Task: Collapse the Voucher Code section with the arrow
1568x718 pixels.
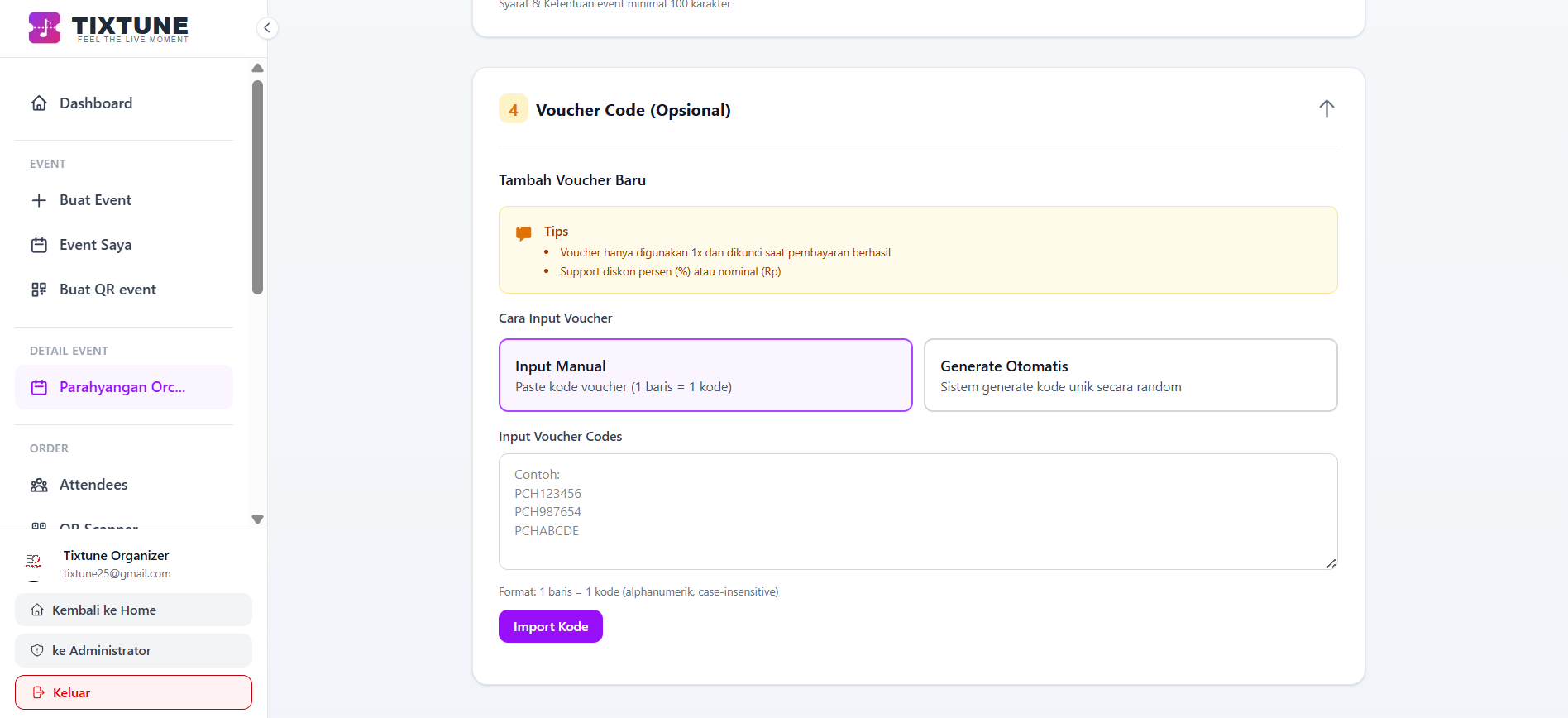Action: click(1326, 109)
